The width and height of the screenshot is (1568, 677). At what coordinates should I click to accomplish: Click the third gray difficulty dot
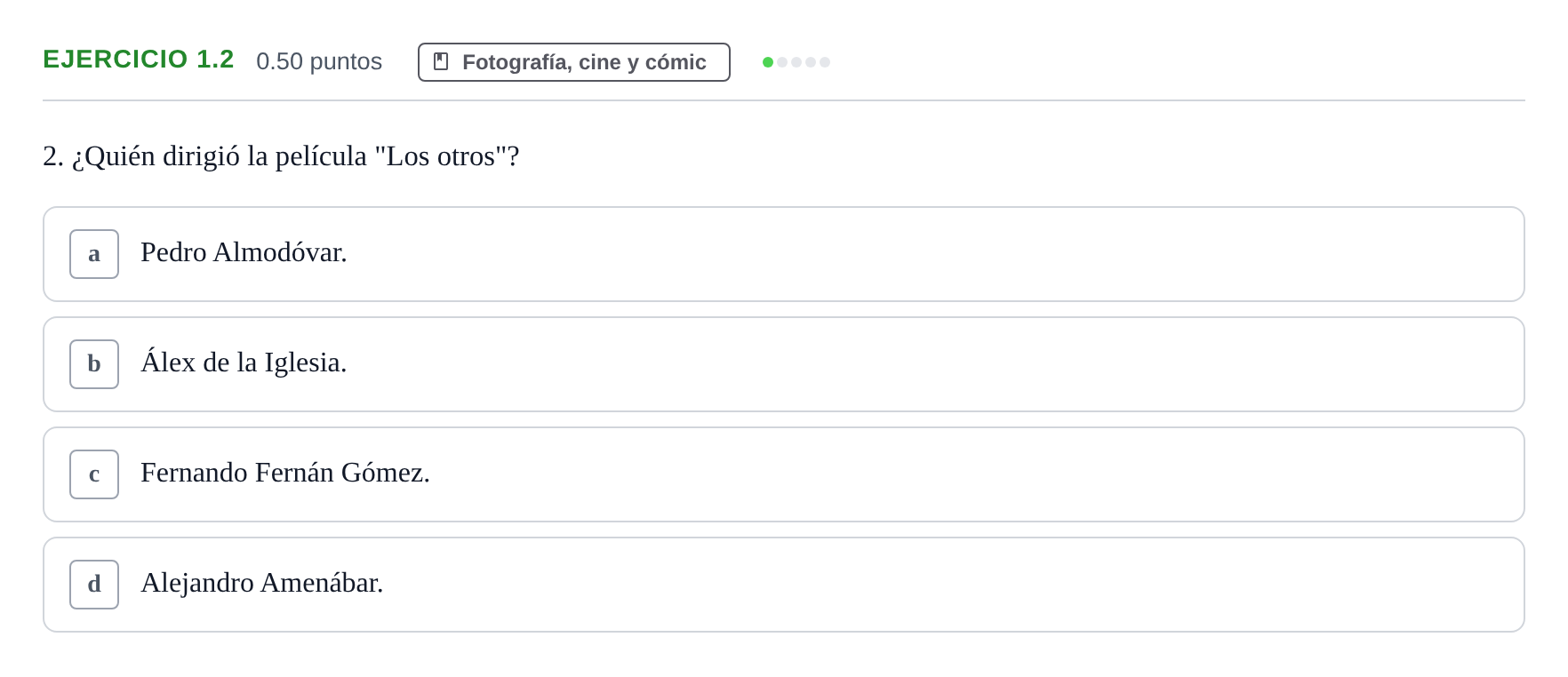coord(796,62)
